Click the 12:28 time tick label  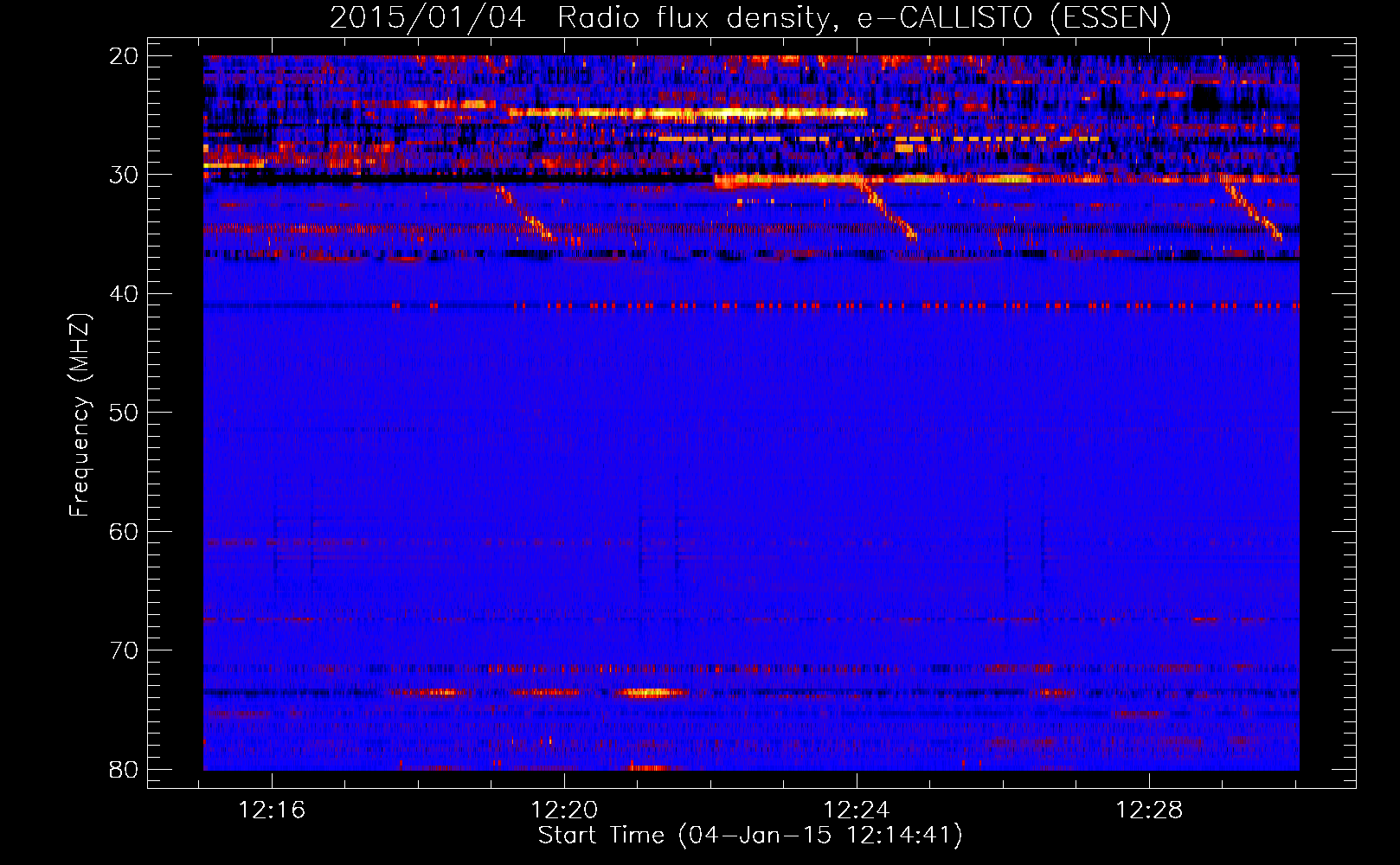pos(1149,811)
